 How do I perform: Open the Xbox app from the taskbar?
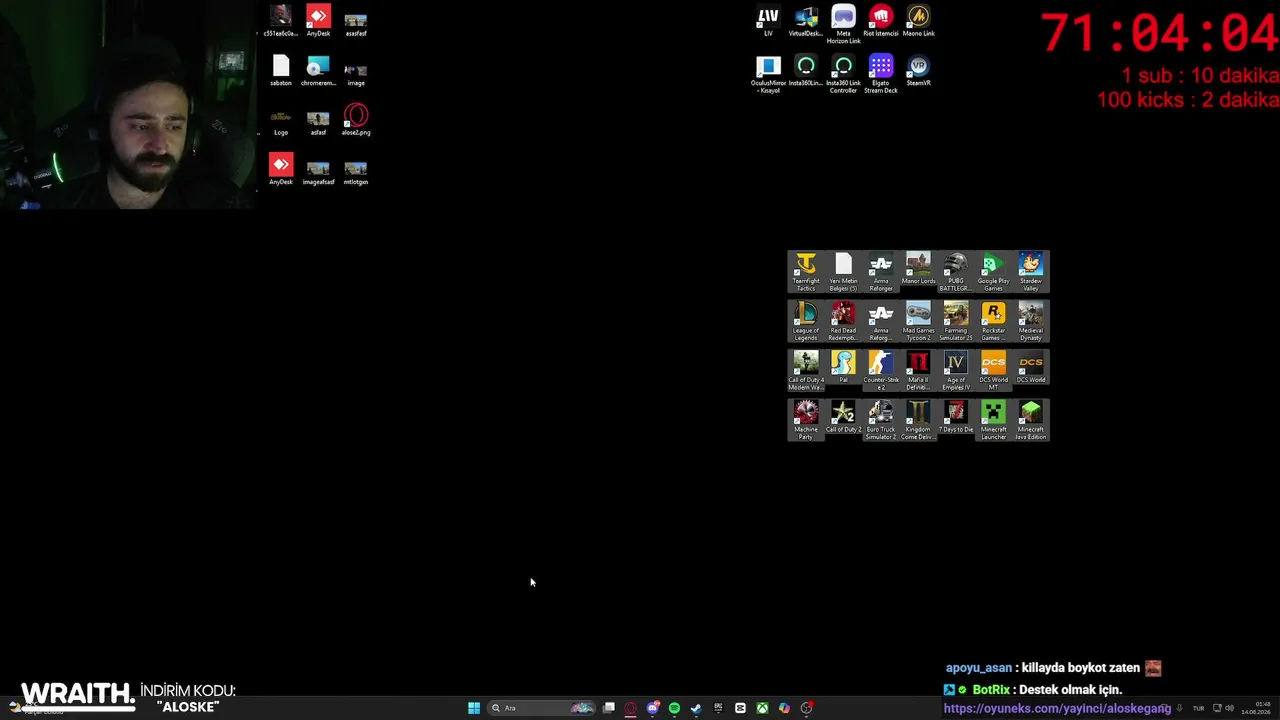pyautogui.click(x=762, y=708)
